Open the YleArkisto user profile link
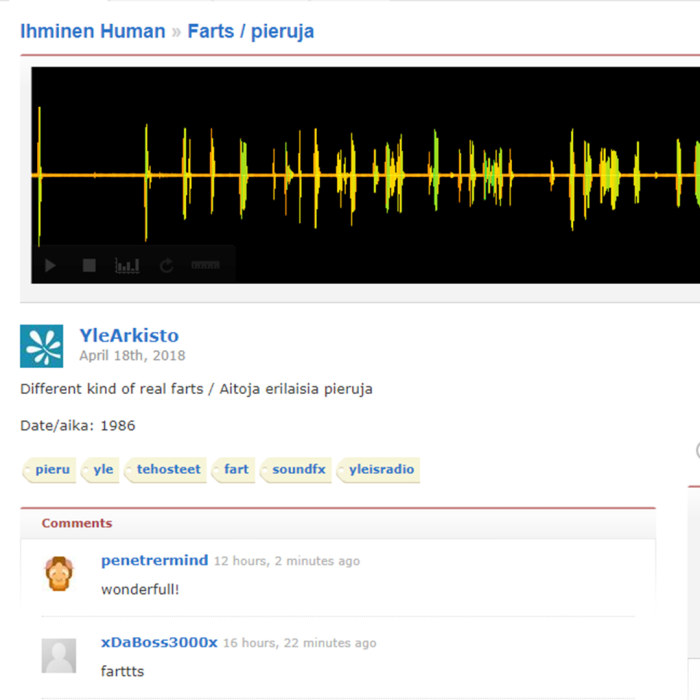Image resolution: width=700 pixels, height=700 pixels. (129, 335)
